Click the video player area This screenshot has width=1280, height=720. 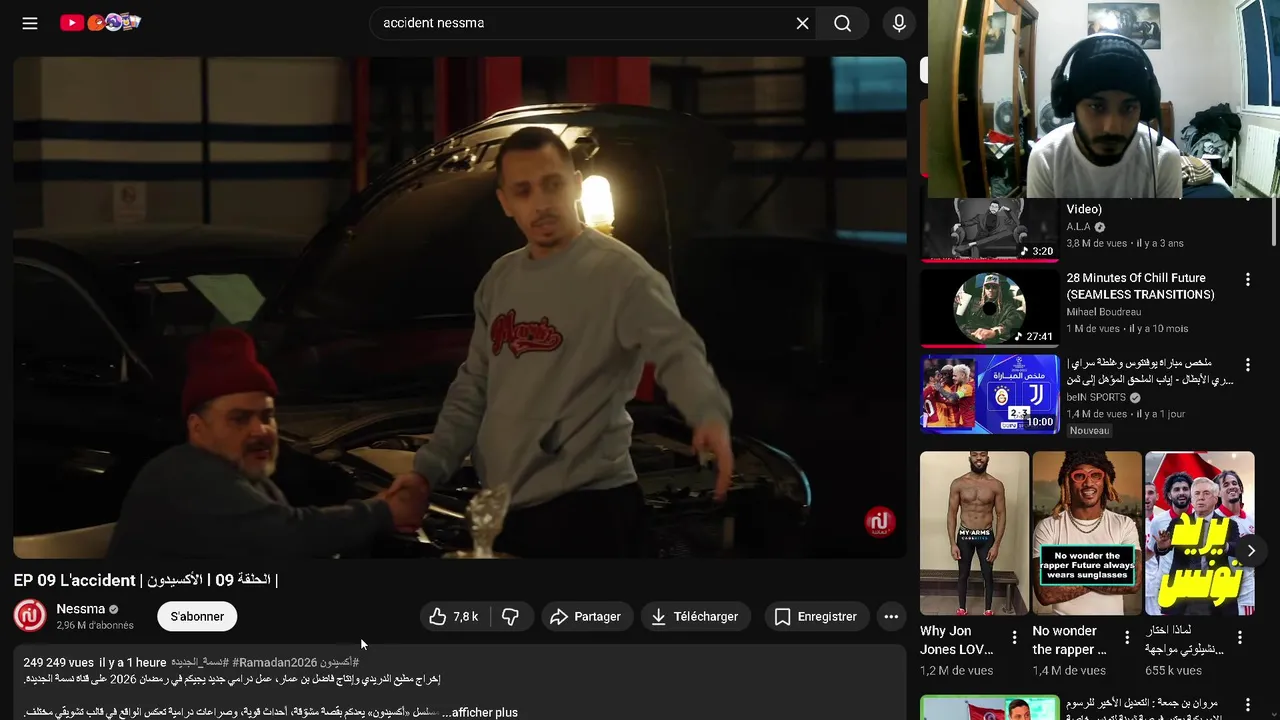tap(460, 307)
